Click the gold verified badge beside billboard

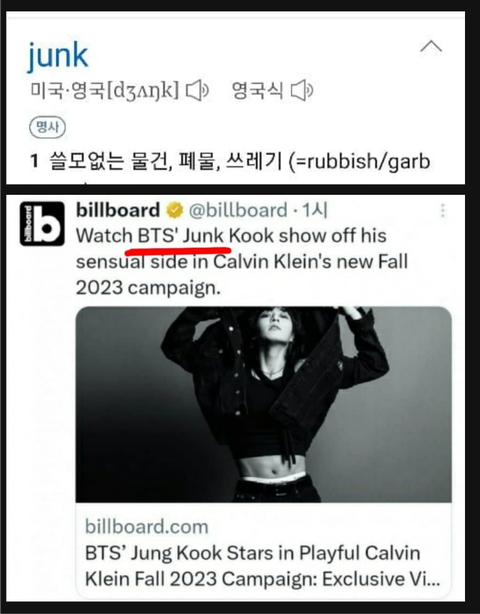(x=175, y=211)
